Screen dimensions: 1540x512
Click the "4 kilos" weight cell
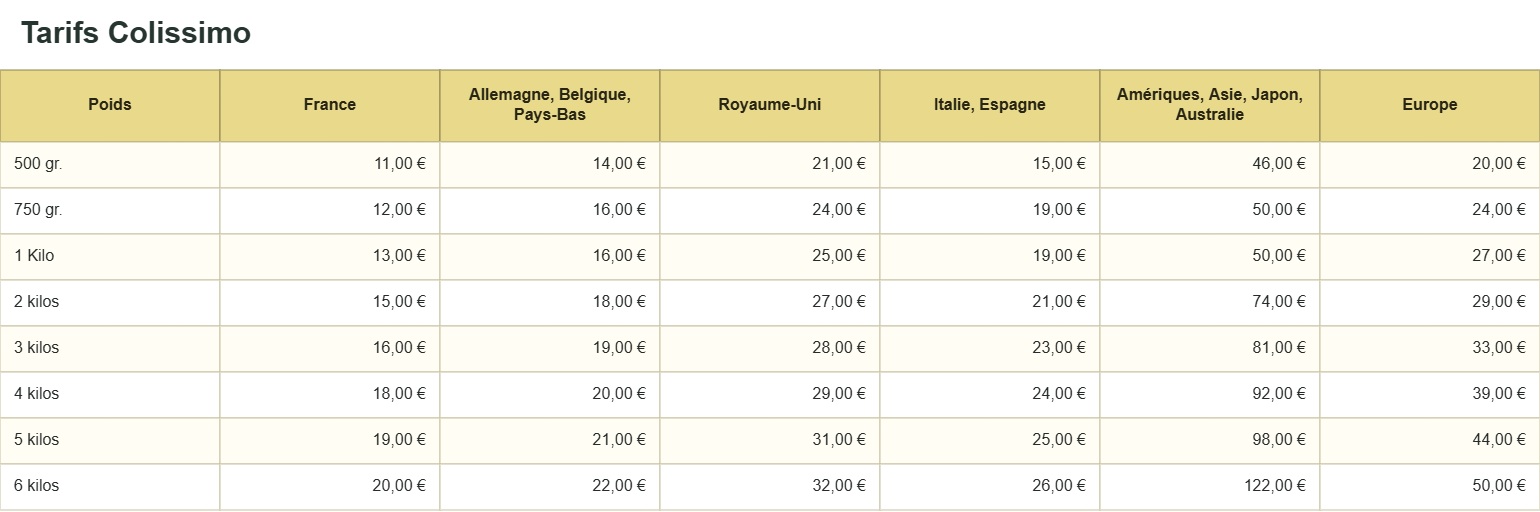coord(110,394)
